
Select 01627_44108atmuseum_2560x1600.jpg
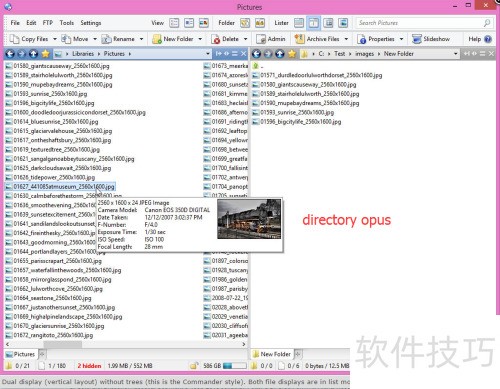60,187
